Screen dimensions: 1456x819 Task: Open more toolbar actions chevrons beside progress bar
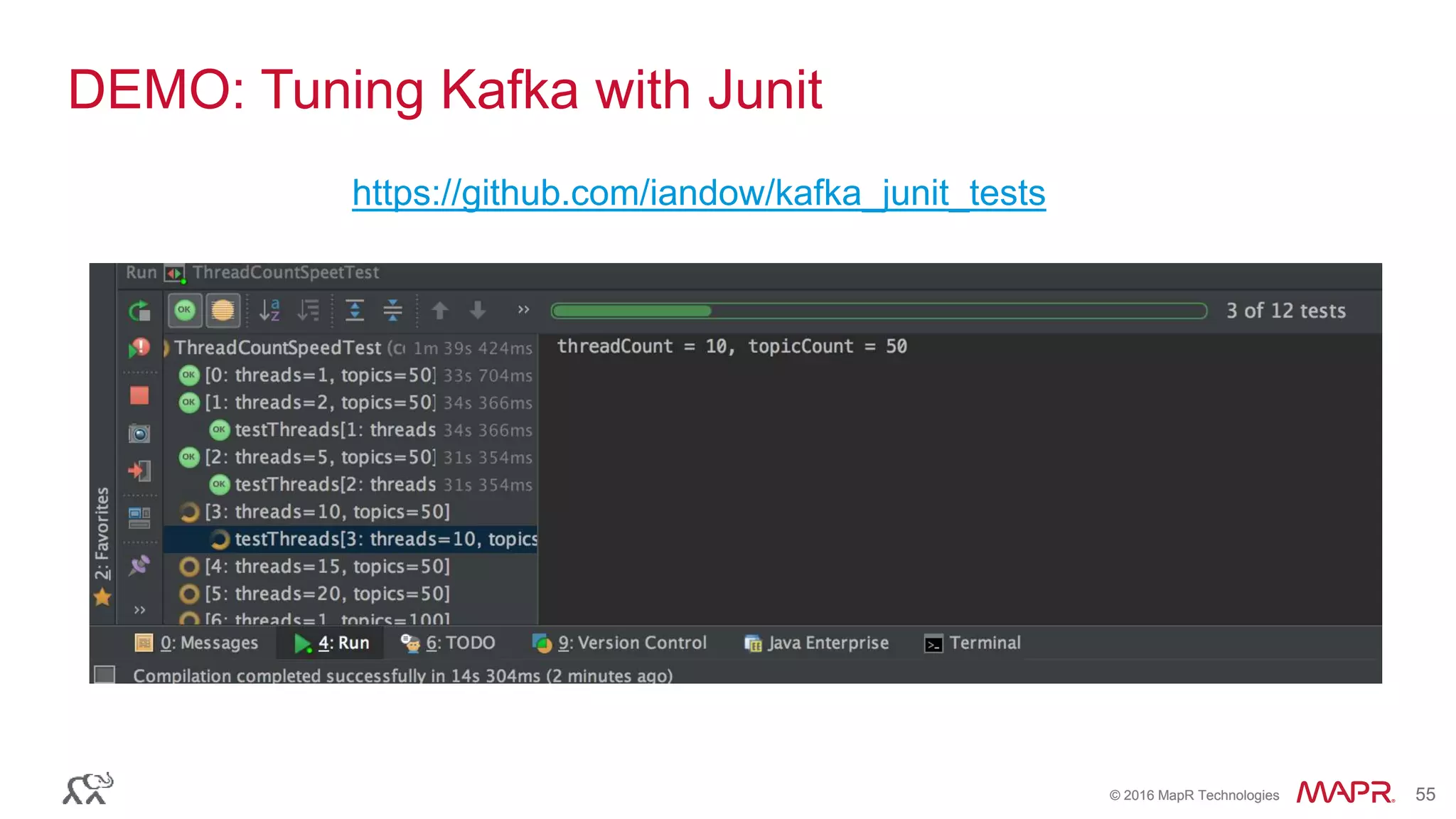click(523, 310)
